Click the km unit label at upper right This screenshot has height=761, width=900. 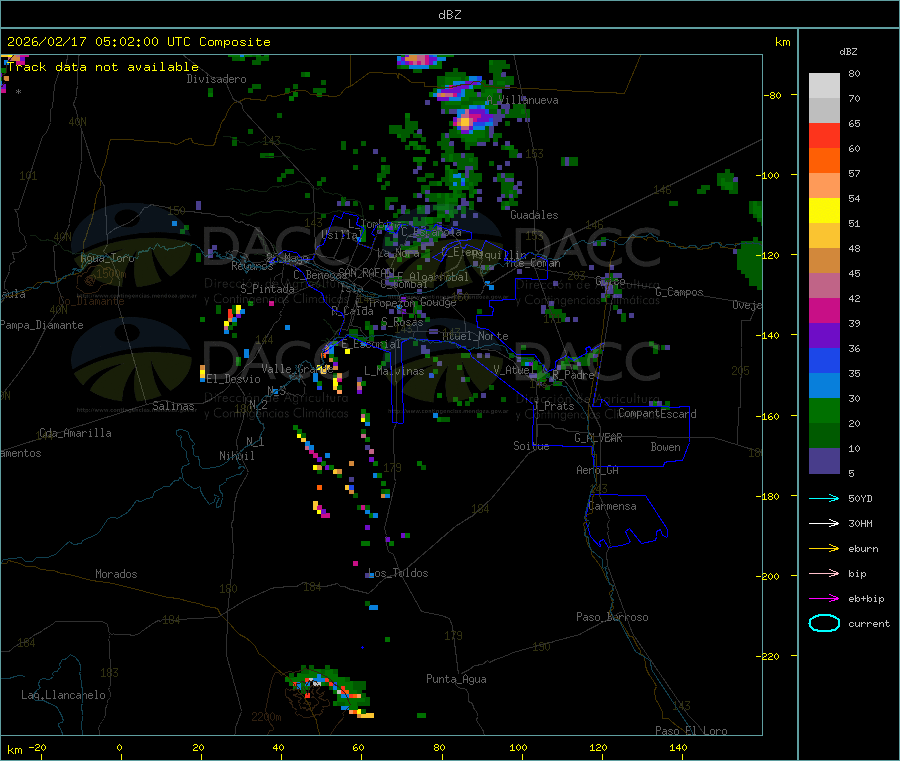[x=782, y=42]
